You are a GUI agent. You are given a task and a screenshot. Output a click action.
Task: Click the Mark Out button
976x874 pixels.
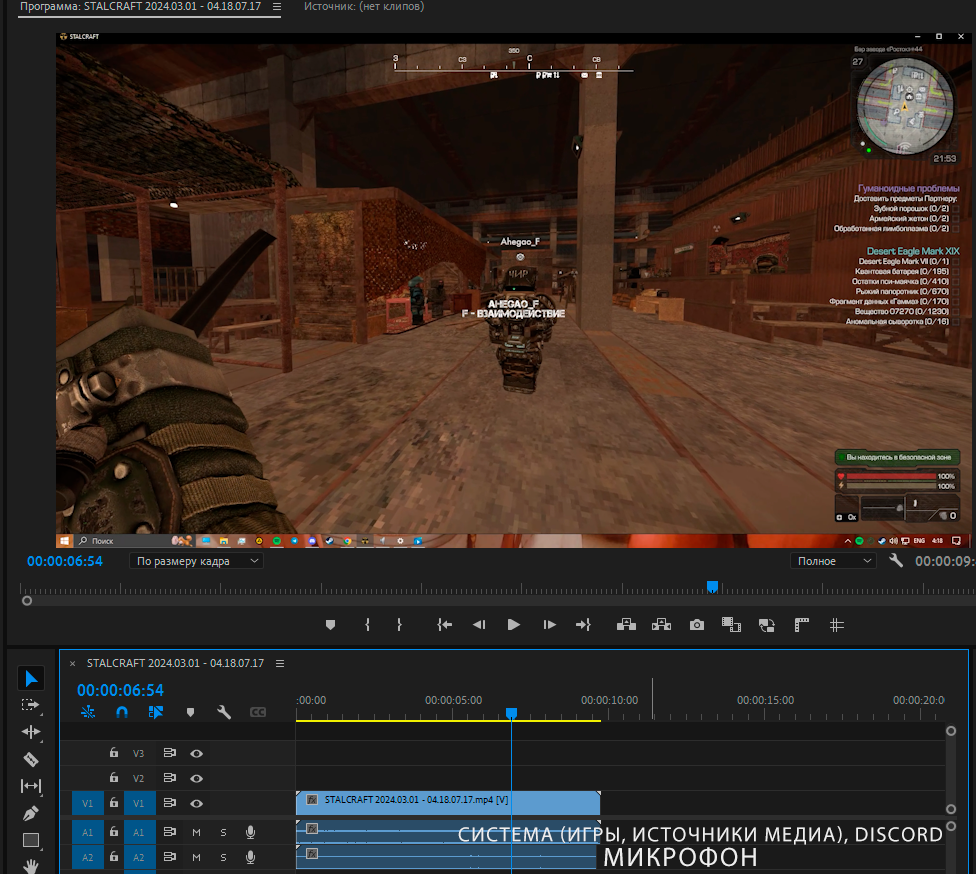[x=400, y=625]
